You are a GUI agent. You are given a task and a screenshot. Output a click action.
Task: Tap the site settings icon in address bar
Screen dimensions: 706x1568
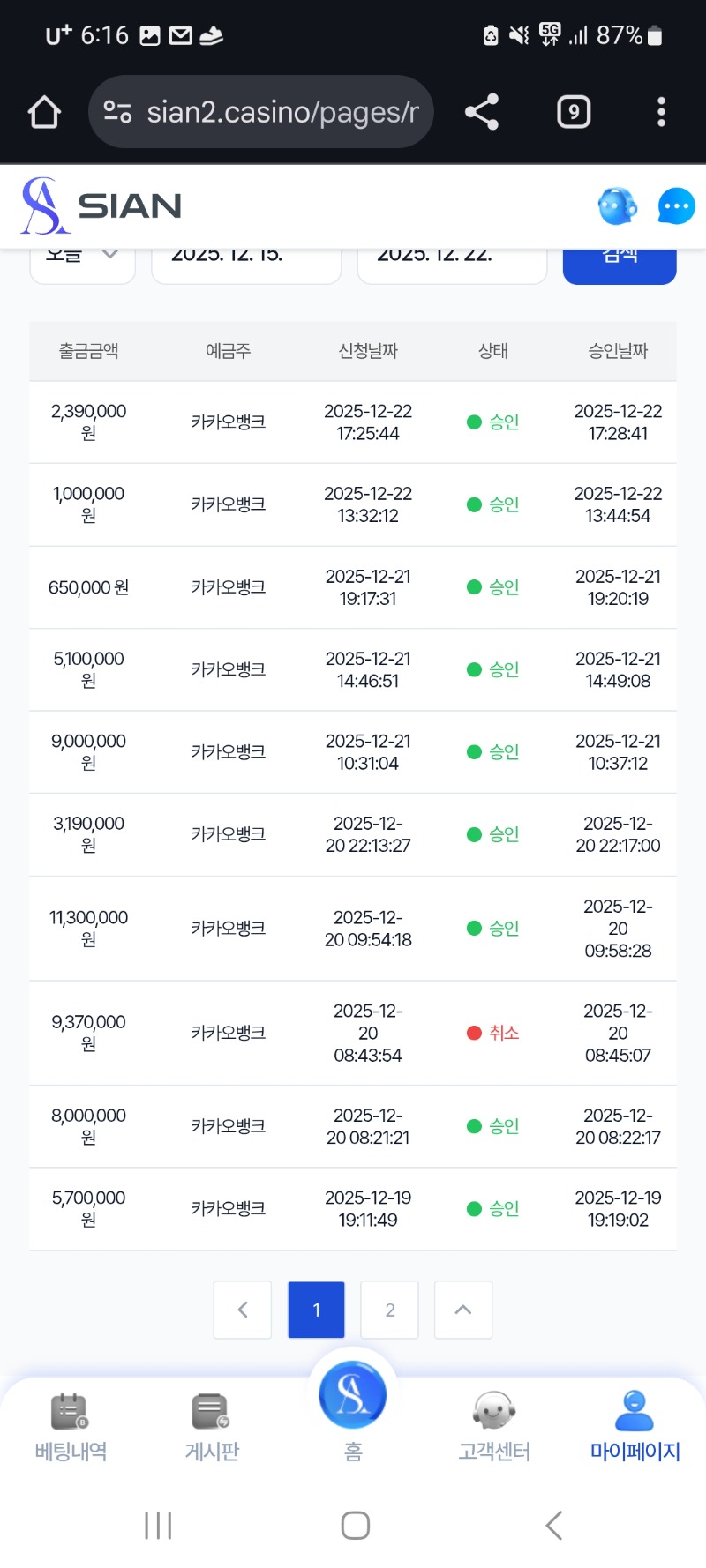pyautogui.click(x=118, y=112)
